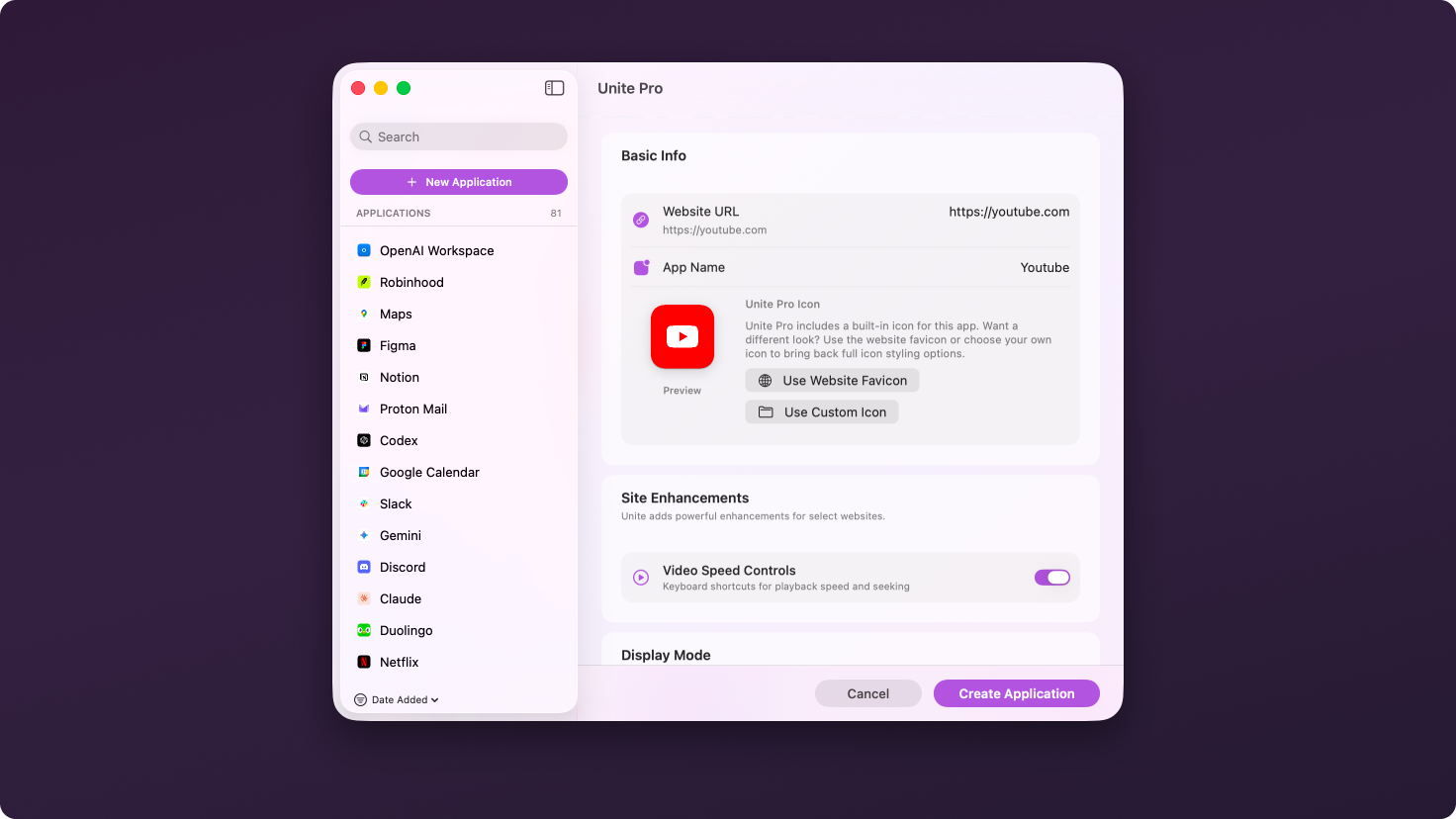1456x819 pixels.
Task: Select Proton Mail in the applications list
Action: tap(459, 409)
